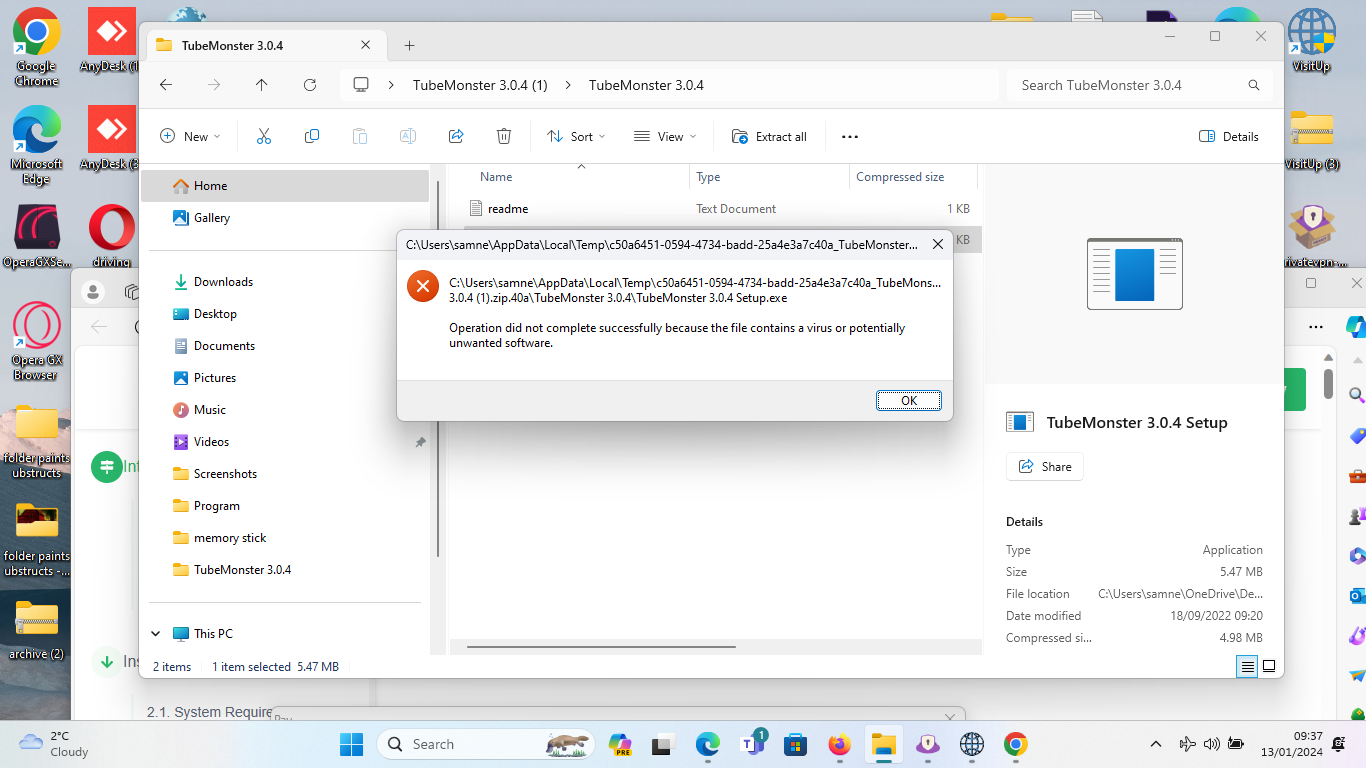1366x768 pixels.
Task: Select Downloads in the navigation pane
Action: coord(223,282)
